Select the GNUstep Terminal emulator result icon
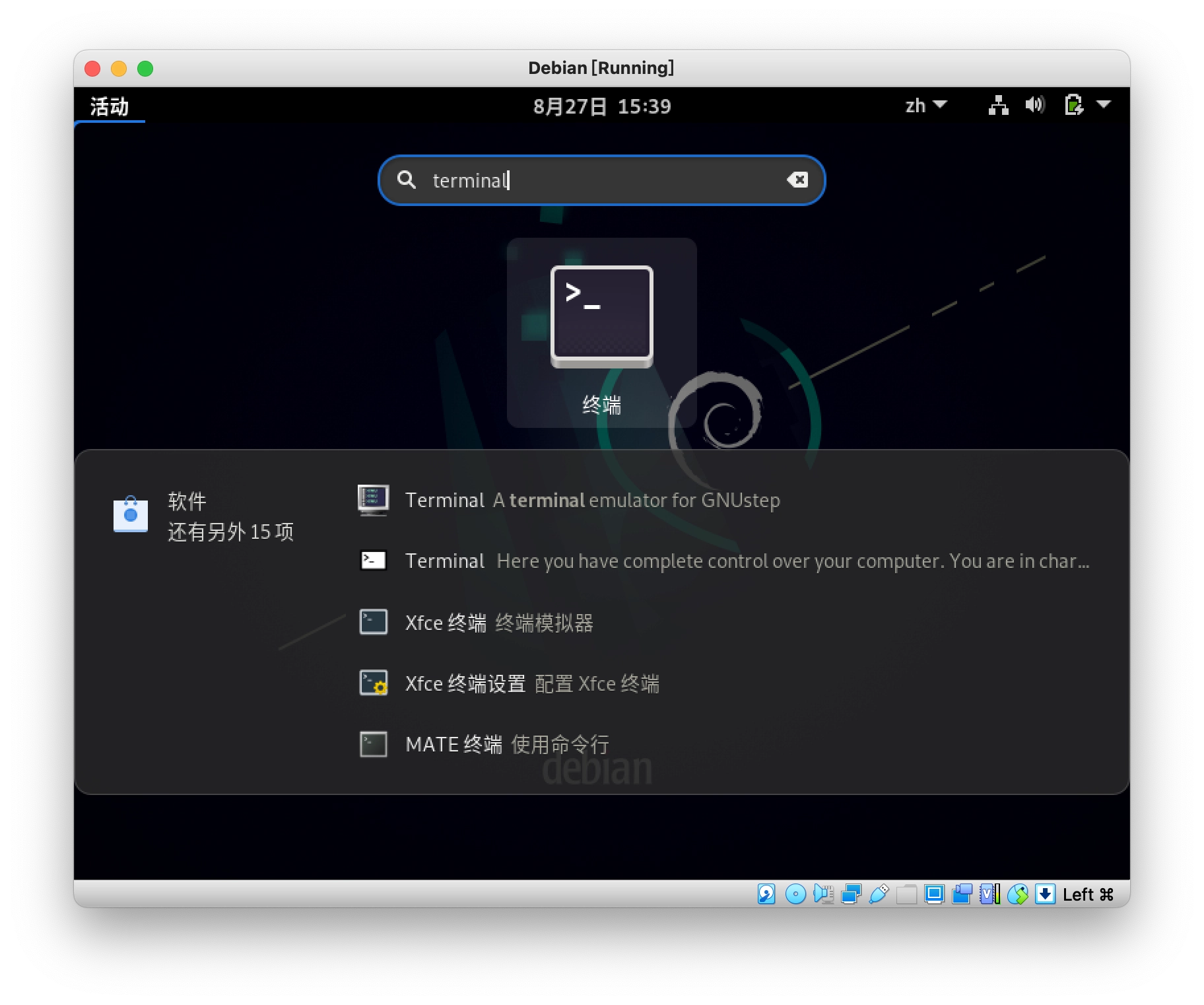The image size is (1204, 1005). (374, 500)
